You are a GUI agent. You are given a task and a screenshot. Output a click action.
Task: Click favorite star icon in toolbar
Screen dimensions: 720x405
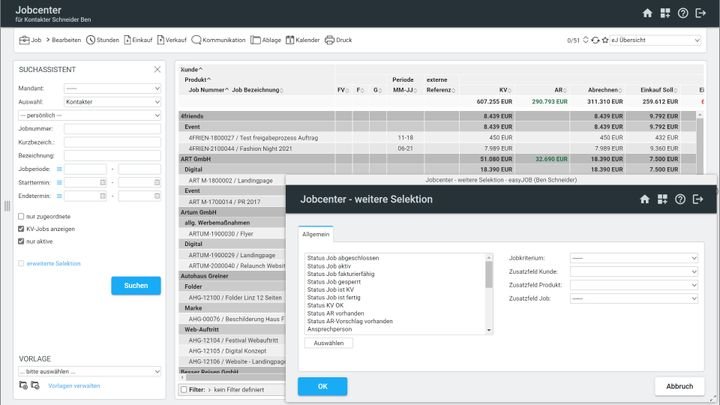605,40
